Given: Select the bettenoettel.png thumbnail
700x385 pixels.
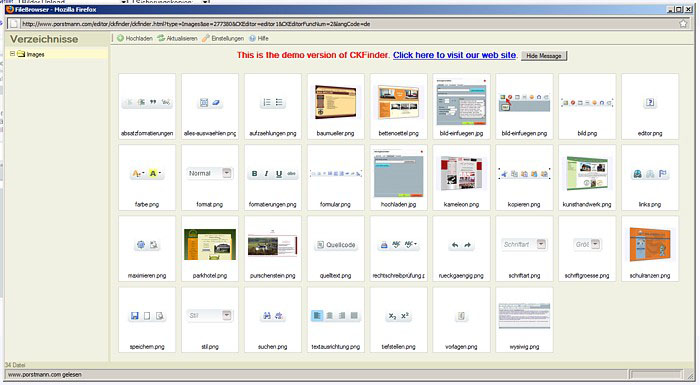Looking at the screenshot, I should [399, 106].
